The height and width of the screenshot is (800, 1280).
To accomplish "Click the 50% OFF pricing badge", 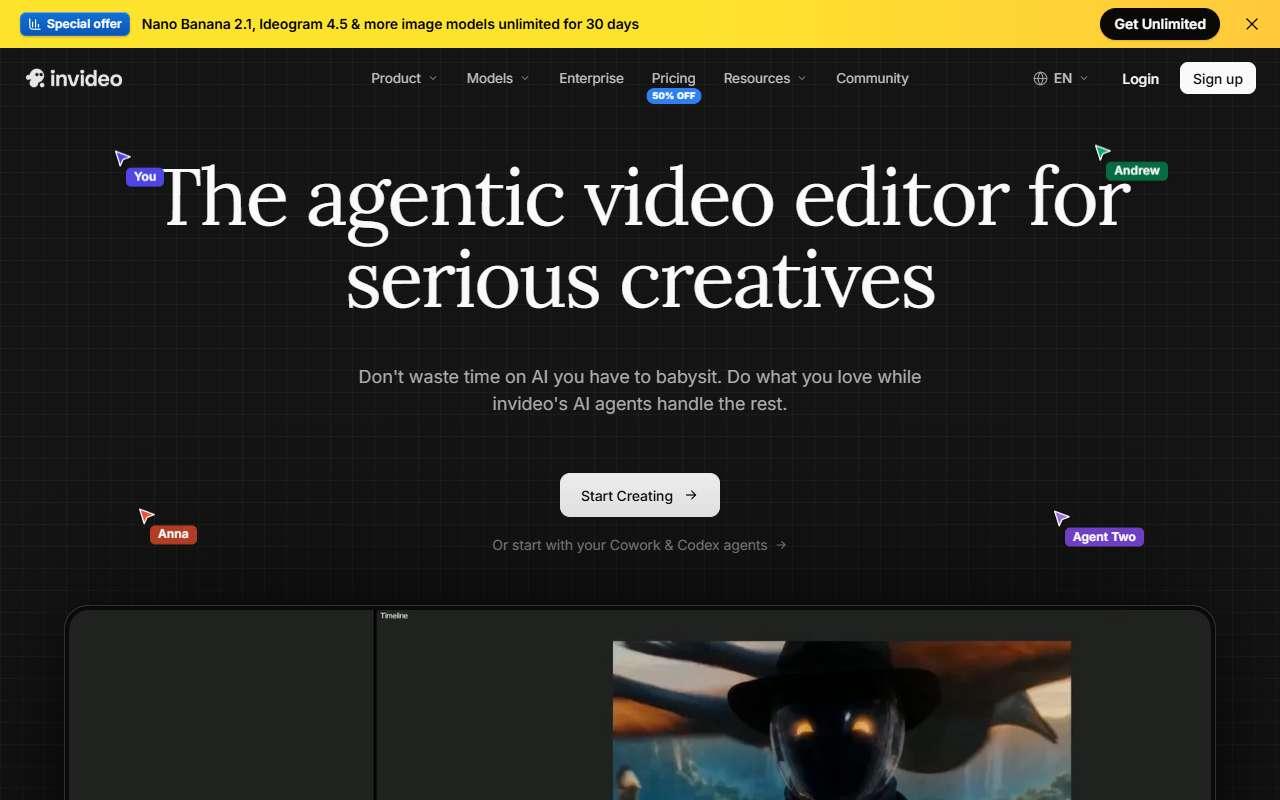I will (x=674, y=96).
